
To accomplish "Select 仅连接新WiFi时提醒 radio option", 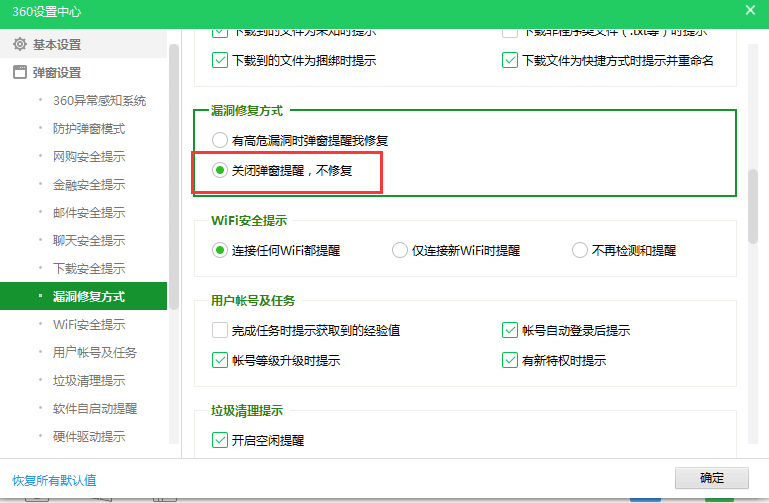I will [400, 251].
